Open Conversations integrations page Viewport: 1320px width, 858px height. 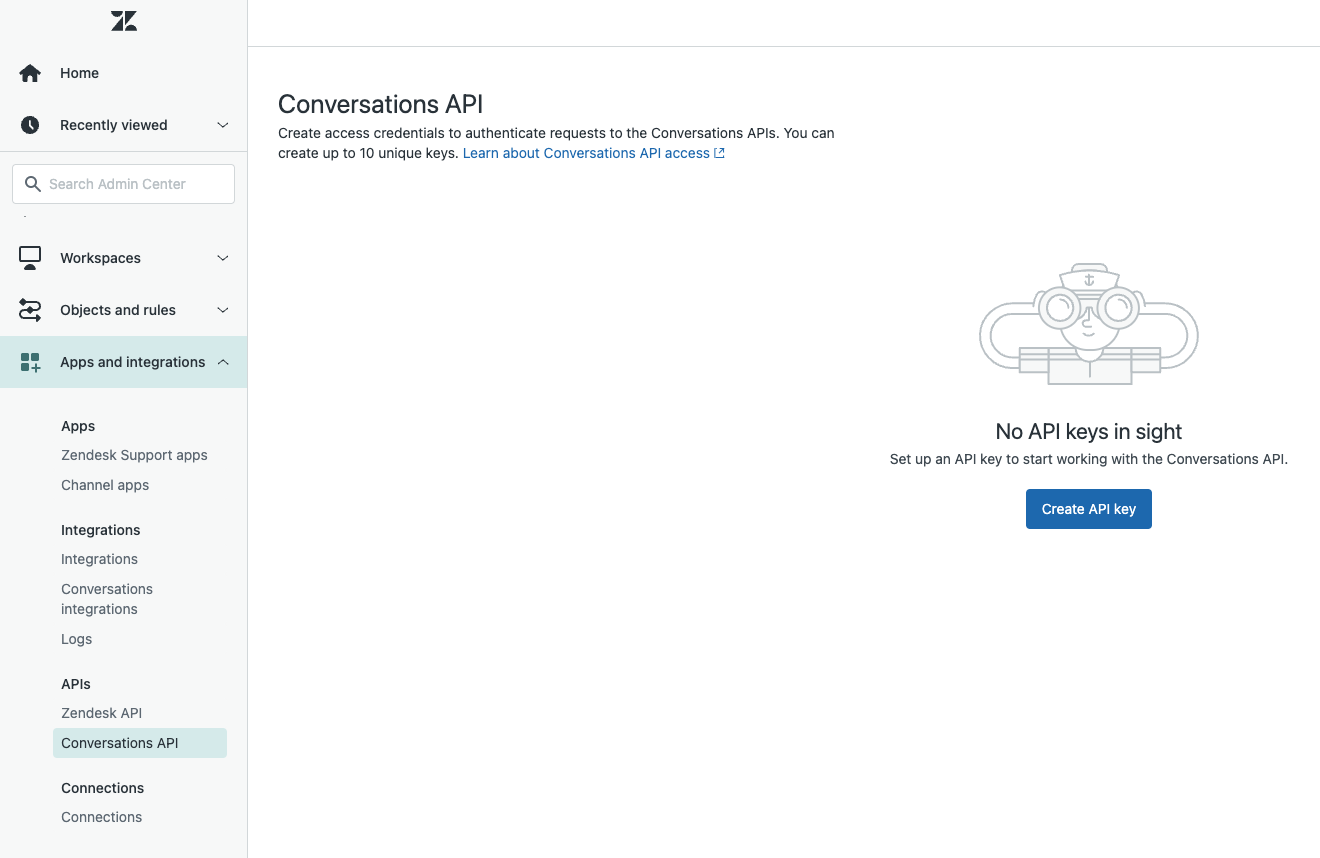[x=107, y=599]
